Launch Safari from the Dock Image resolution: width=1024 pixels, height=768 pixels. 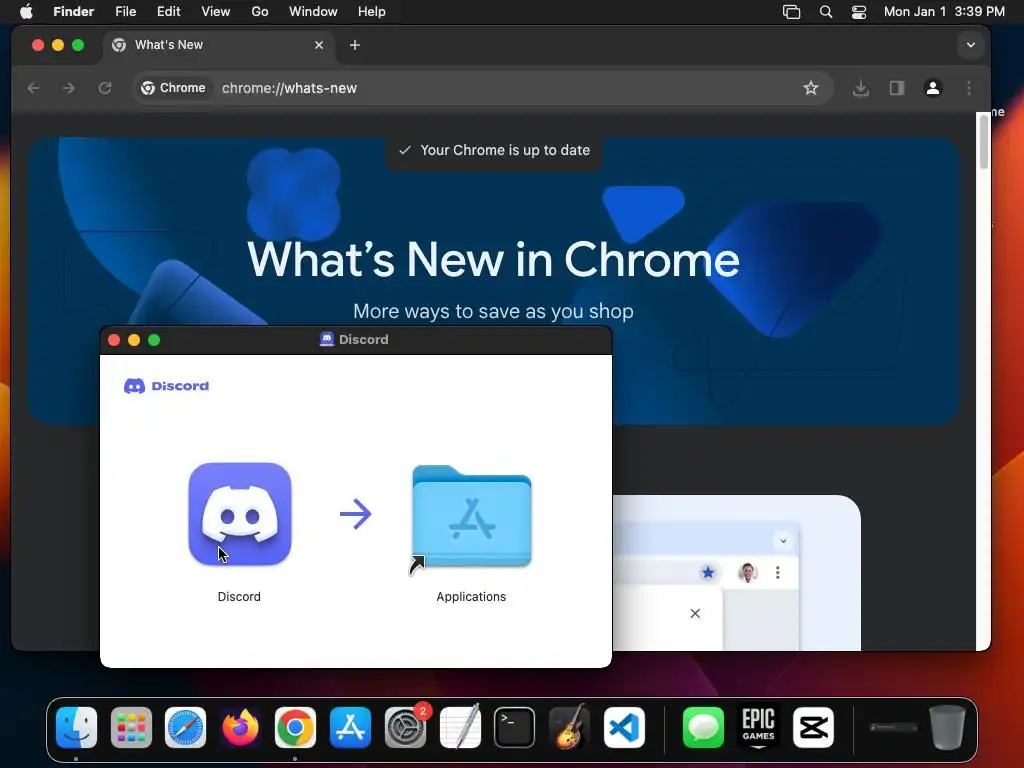coord(185,727)
